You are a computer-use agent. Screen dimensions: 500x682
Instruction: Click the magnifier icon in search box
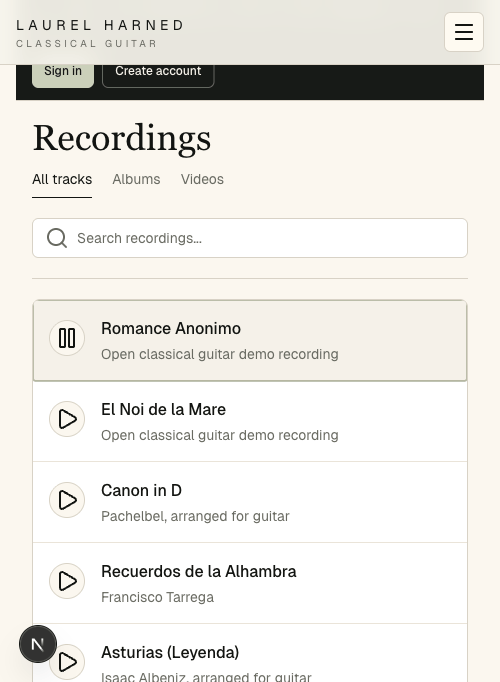pos(57,238)
